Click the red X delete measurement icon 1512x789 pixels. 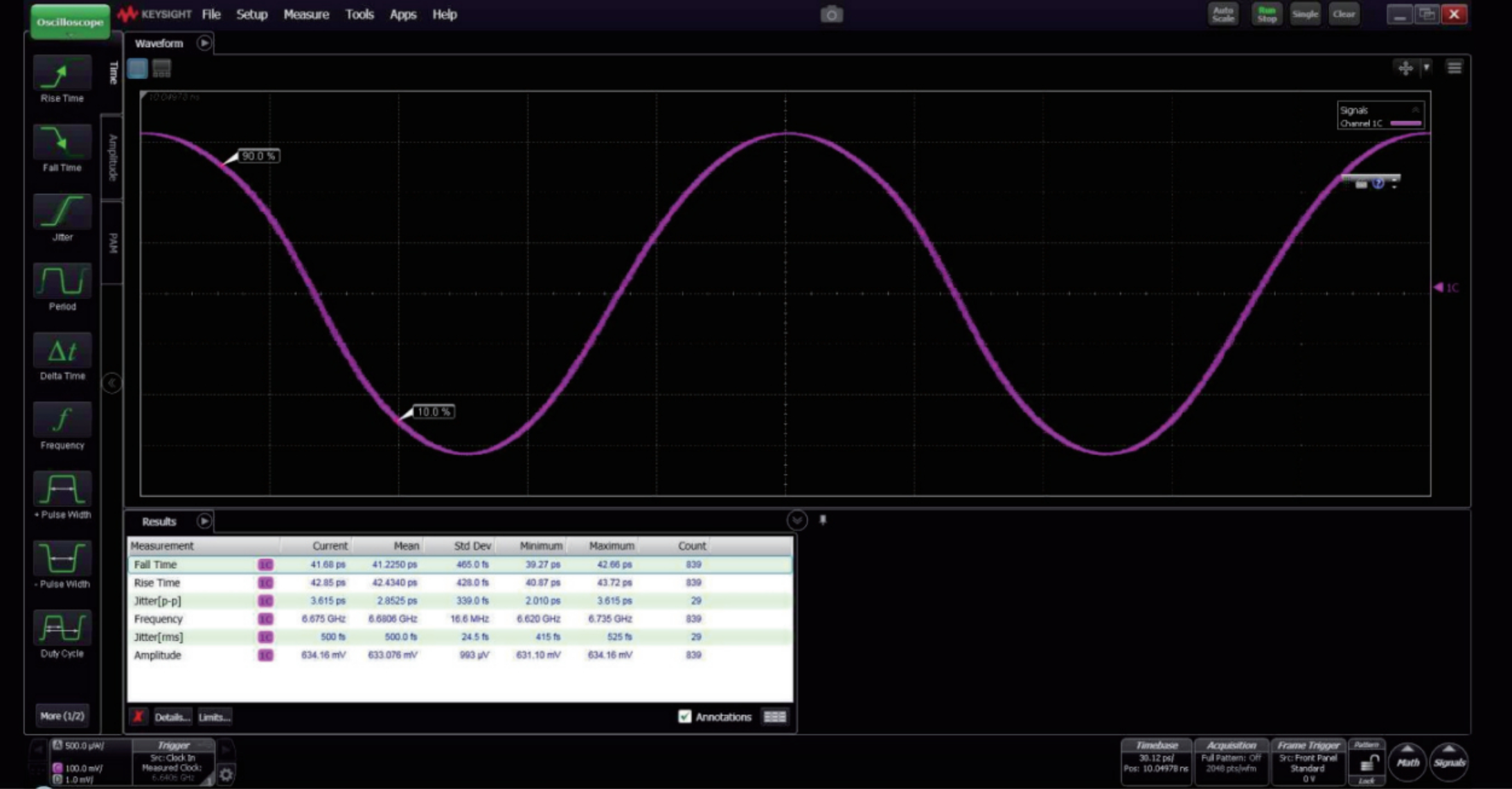pos(139,716)
